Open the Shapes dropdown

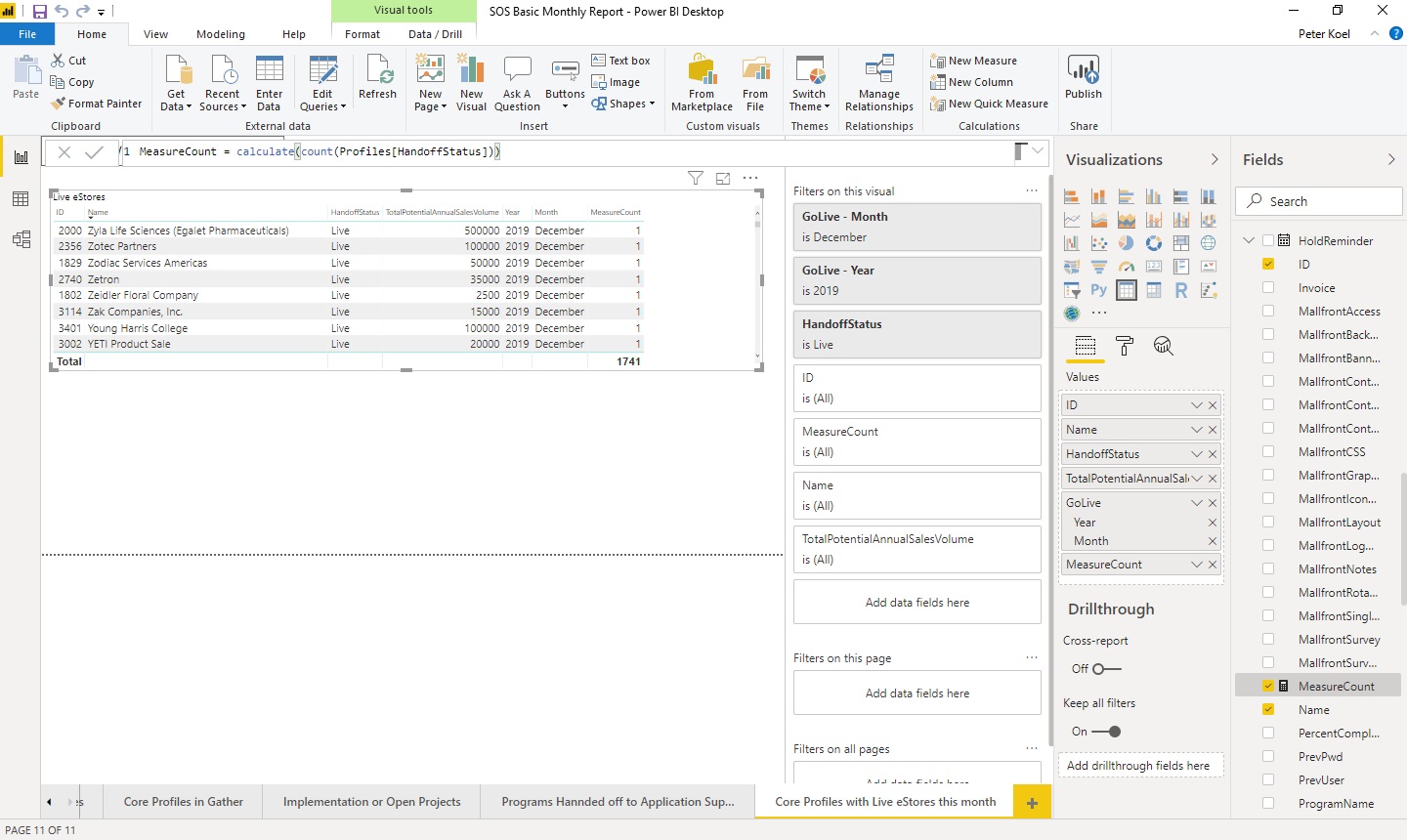pyautogui.click(x=623, y=104)
